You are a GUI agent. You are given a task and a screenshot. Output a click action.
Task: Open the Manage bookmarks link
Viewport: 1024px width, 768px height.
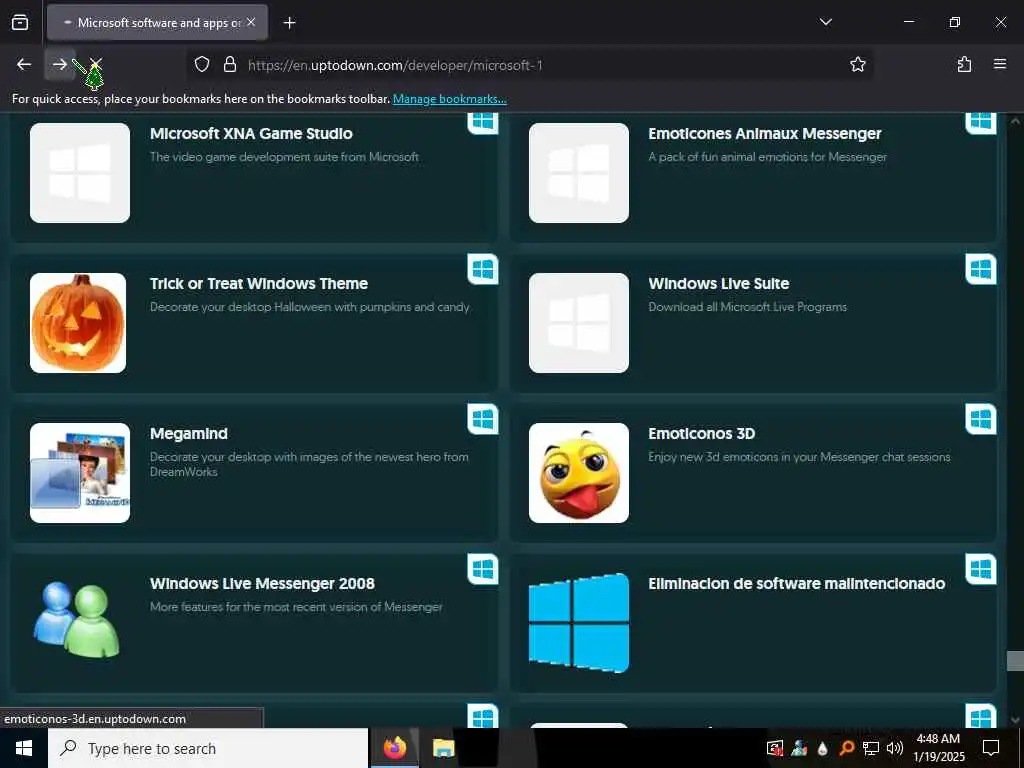click(449, 99)
